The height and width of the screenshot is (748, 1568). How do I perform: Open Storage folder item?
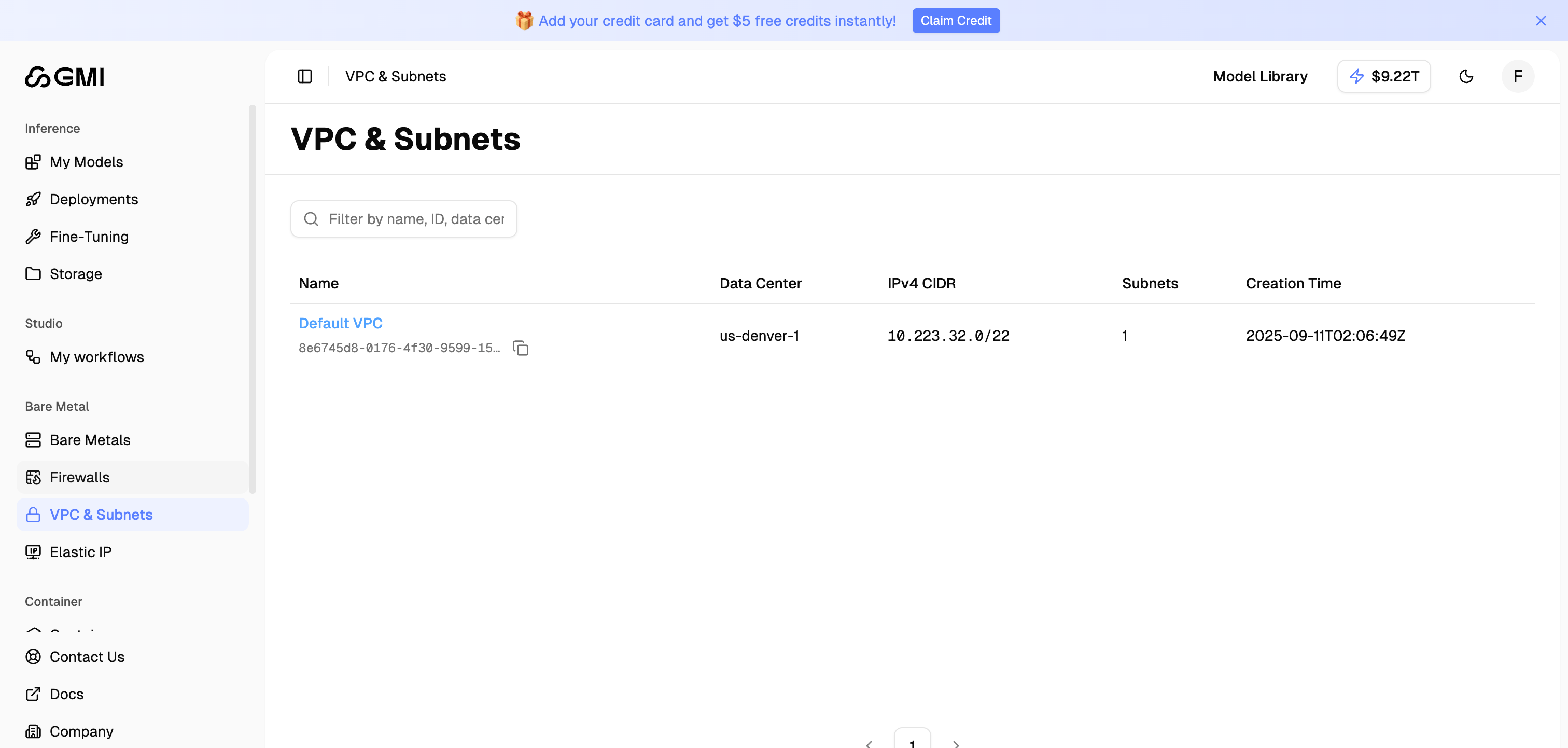(76, 274)
